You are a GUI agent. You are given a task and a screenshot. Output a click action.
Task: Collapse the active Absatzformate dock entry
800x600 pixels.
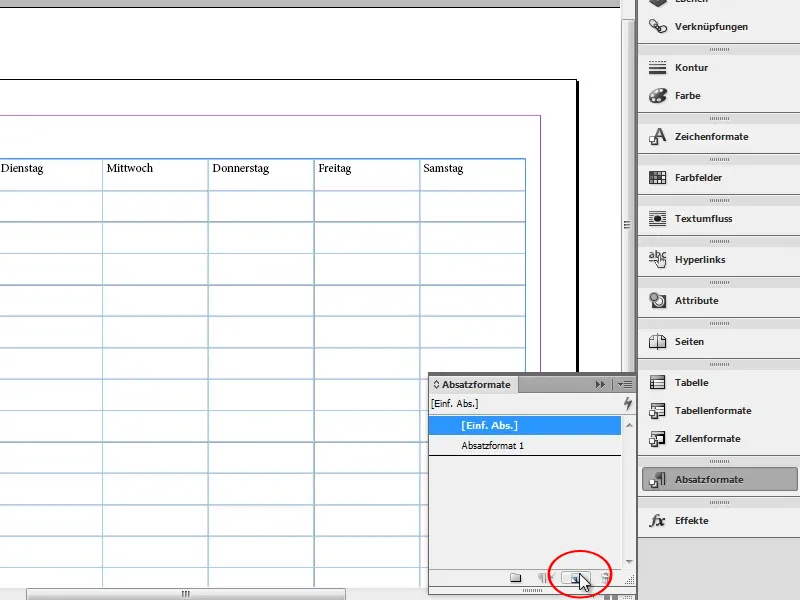click(x=719, y=480)
